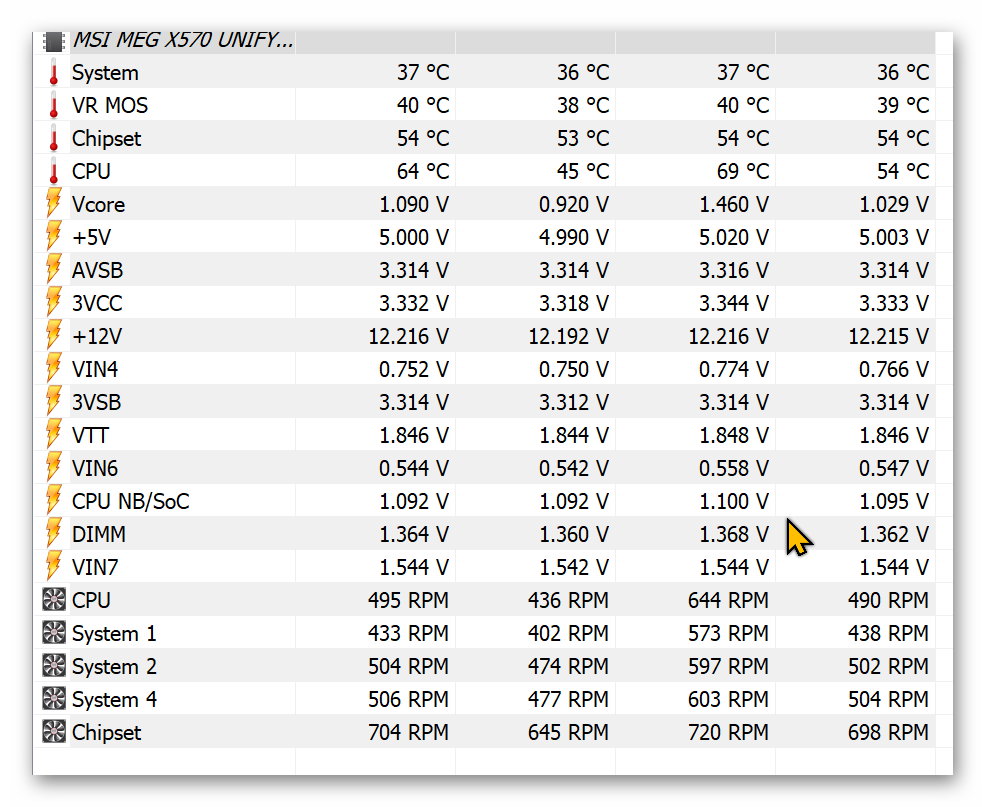Select the +12V sensor label
This screenshot has width=985, height=807.
97,336
